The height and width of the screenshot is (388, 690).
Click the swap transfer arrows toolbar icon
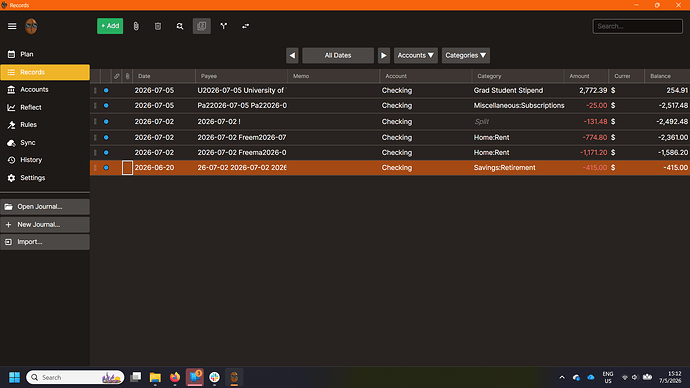246,26
